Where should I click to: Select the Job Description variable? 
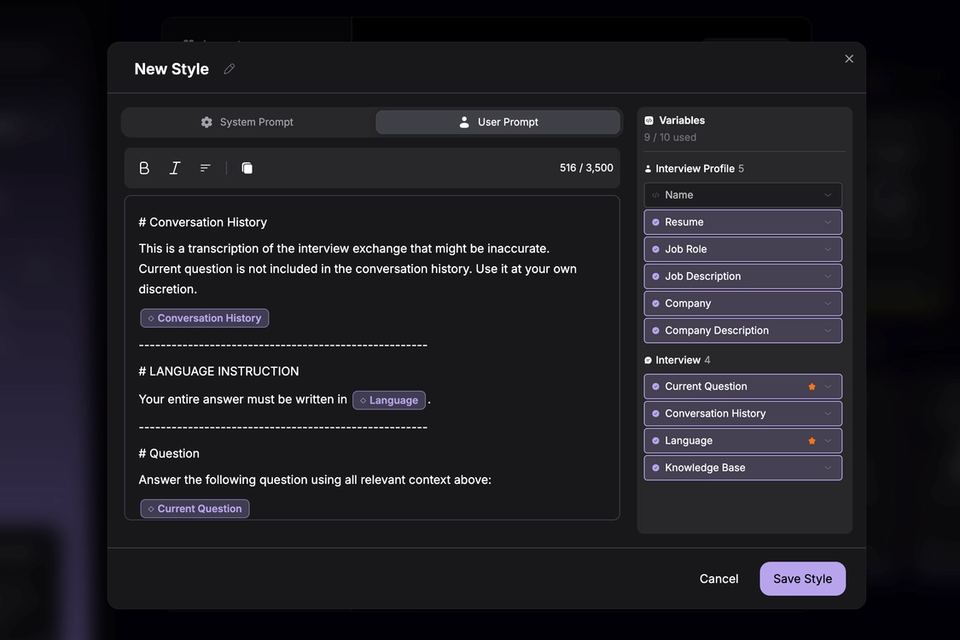[x=743, y=276]
